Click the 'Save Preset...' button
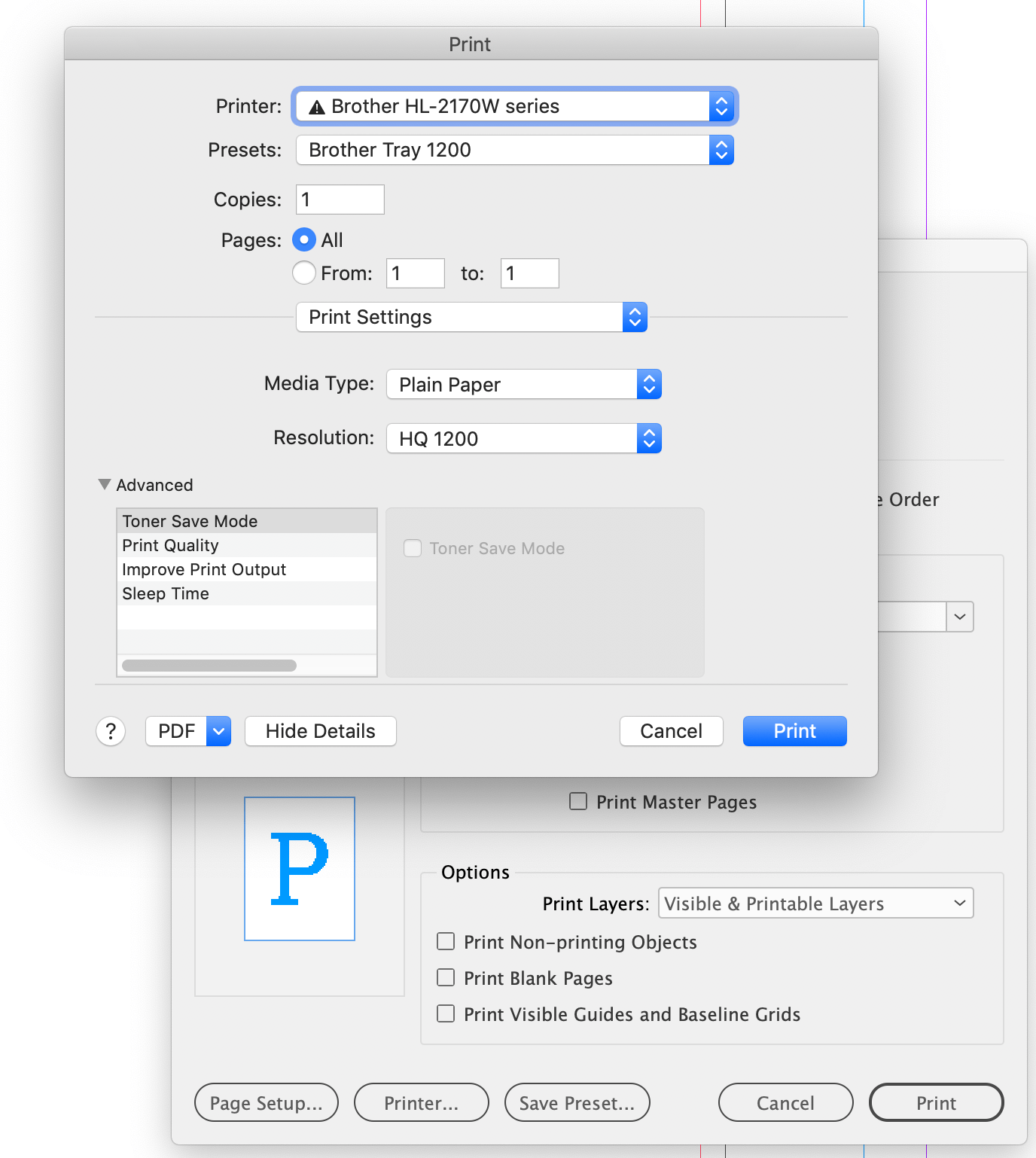Viewport: 1036px width, 1158px height. click(x=577, y=1102)
